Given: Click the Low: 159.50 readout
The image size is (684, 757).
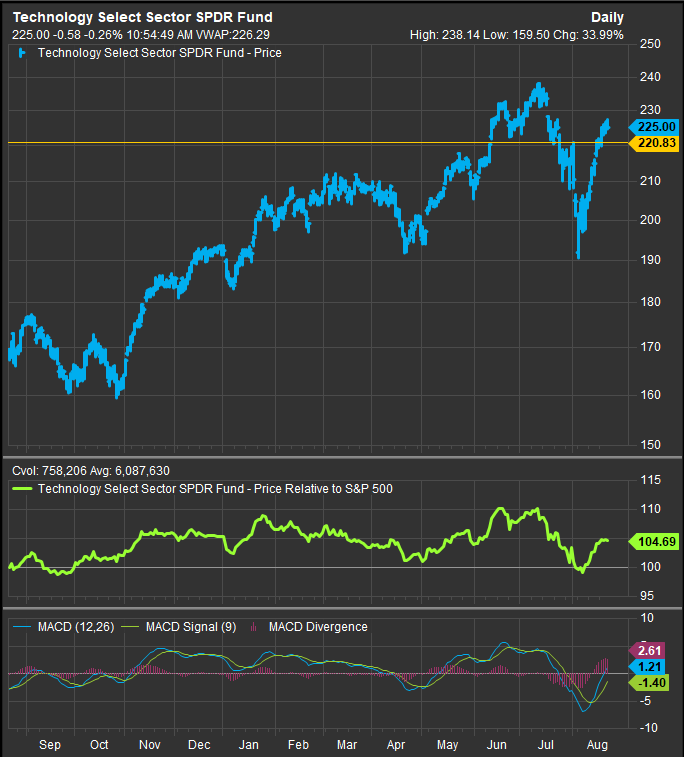Looking at the screenshot, I should [516, 35].
